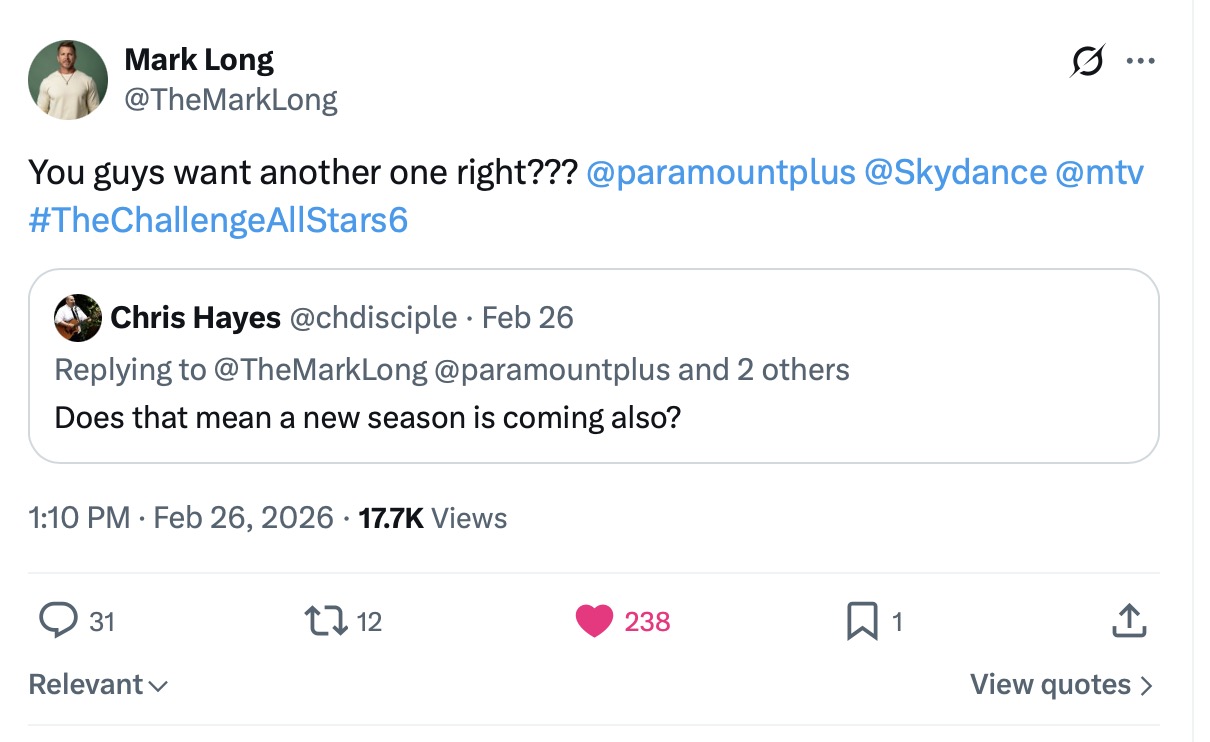Open the @mtv mention
Viewport: 1210px width, 742px height.
click(1099, 173)
